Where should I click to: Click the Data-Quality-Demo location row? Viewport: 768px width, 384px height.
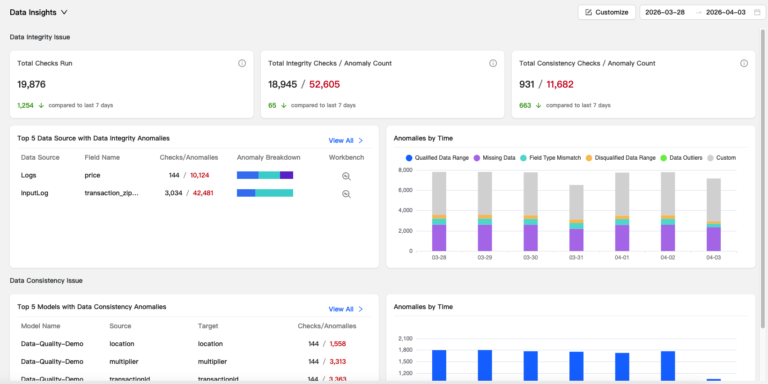(x=193, y=344)
